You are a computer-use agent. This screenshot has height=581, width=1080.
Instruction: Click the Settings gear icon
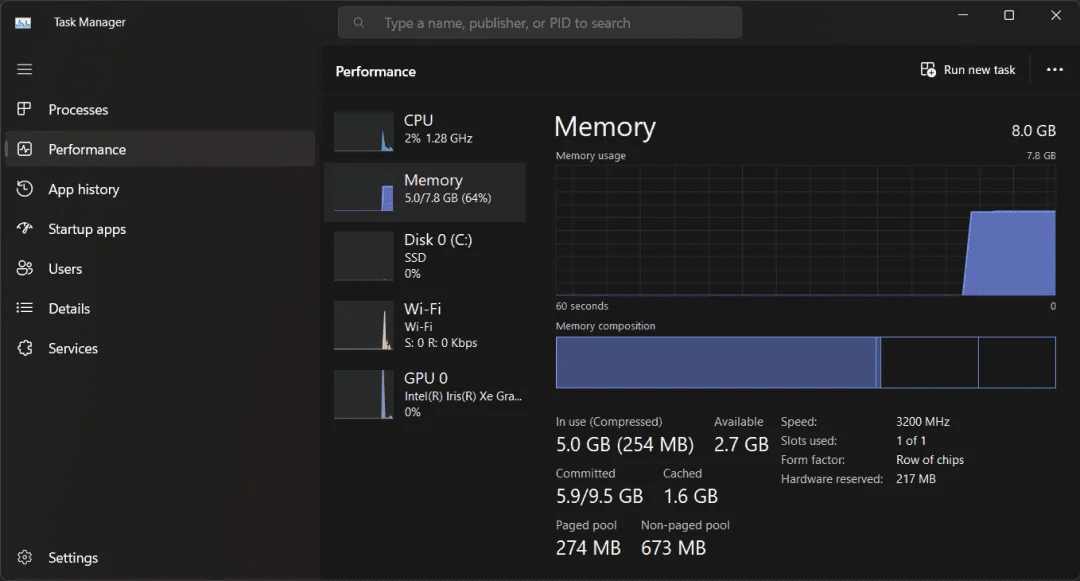(25, 557)
